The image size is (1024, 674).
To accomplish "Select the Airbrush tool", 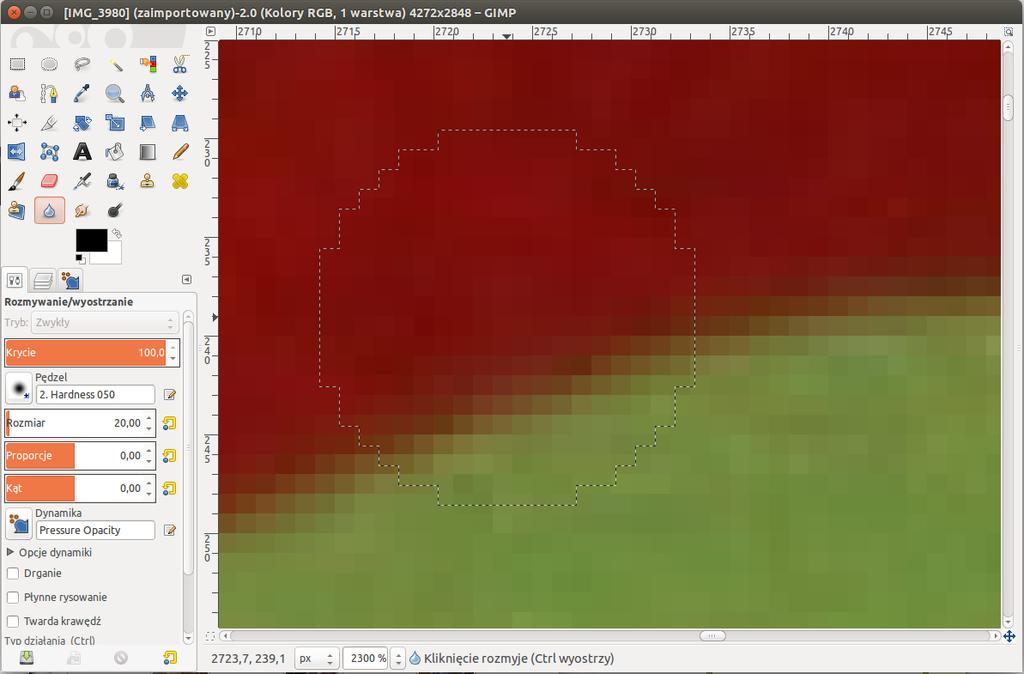I will coord(82,181).
